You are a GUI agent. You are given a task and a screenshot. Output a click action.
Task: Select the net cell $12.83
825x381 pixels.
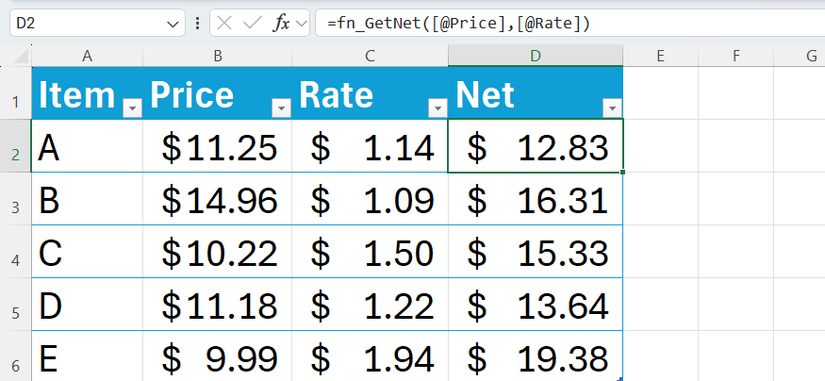(536, 146)
